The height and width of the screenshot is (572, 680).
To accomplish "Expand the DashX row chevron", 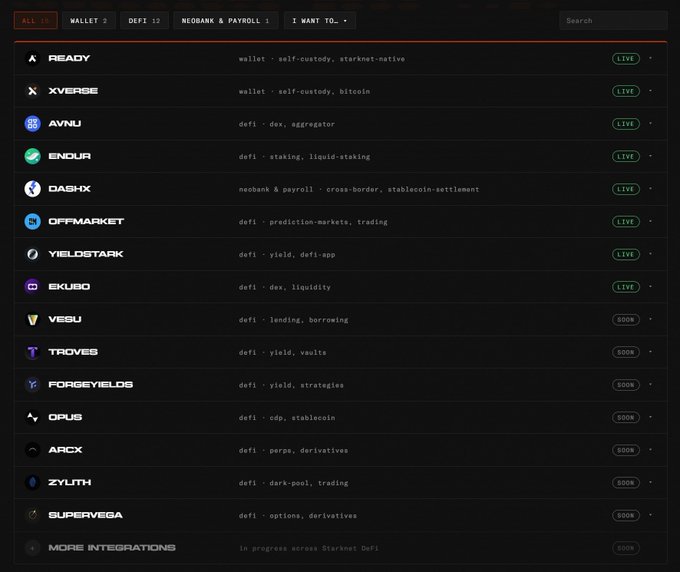I will [650, 189].
